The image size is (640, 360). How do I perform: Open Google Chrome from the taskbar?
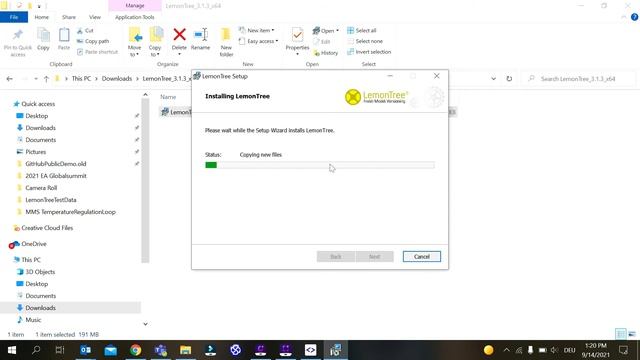136,350
